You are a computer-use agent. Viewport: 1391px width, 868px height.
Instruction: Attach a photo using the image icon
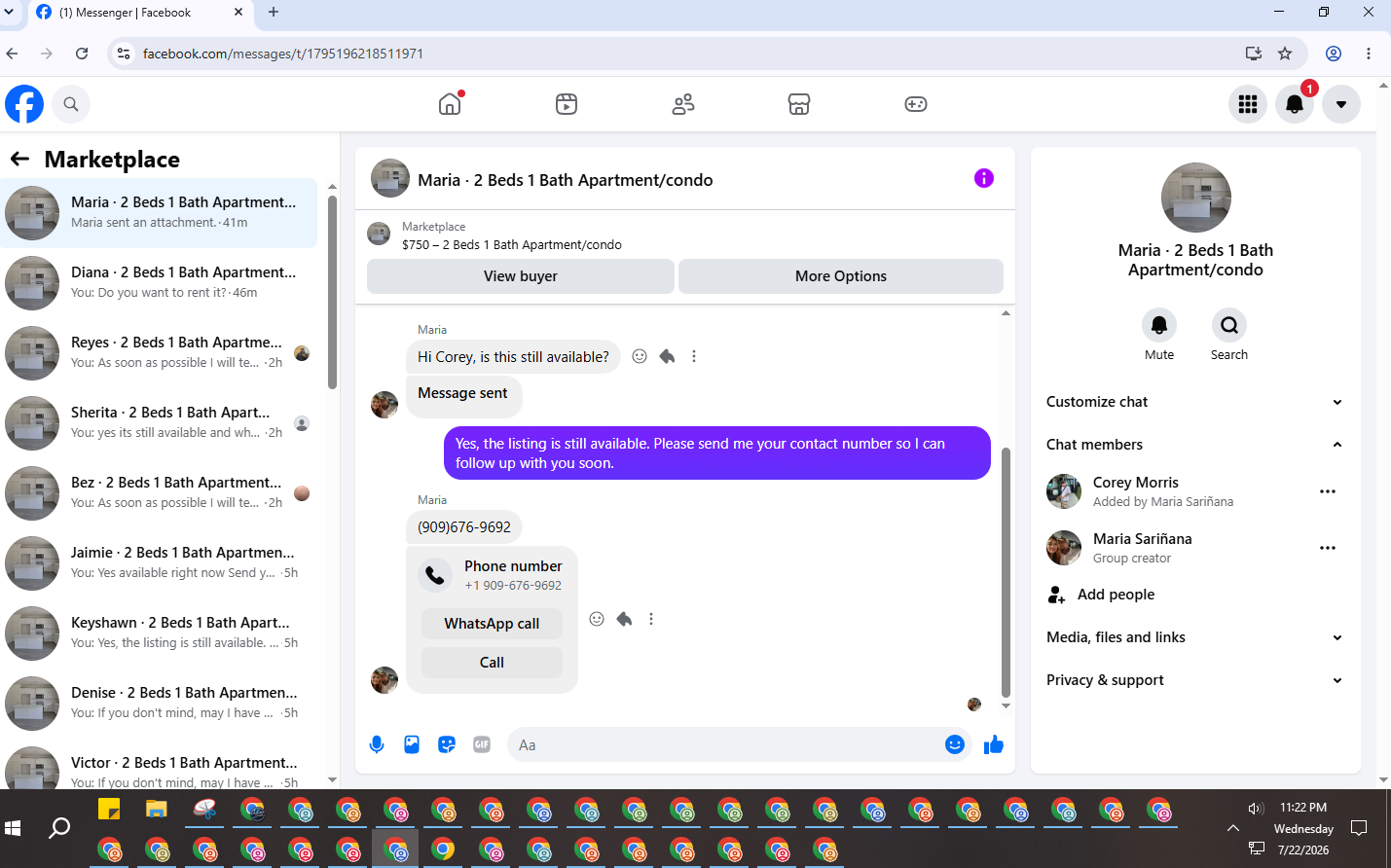coord(412,744)
